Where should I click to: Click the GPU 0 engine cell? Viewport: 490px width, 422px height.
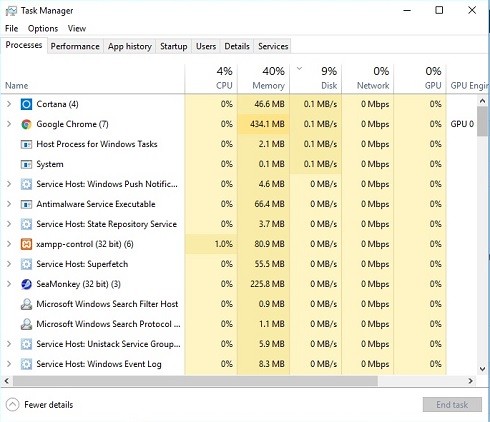462,124
